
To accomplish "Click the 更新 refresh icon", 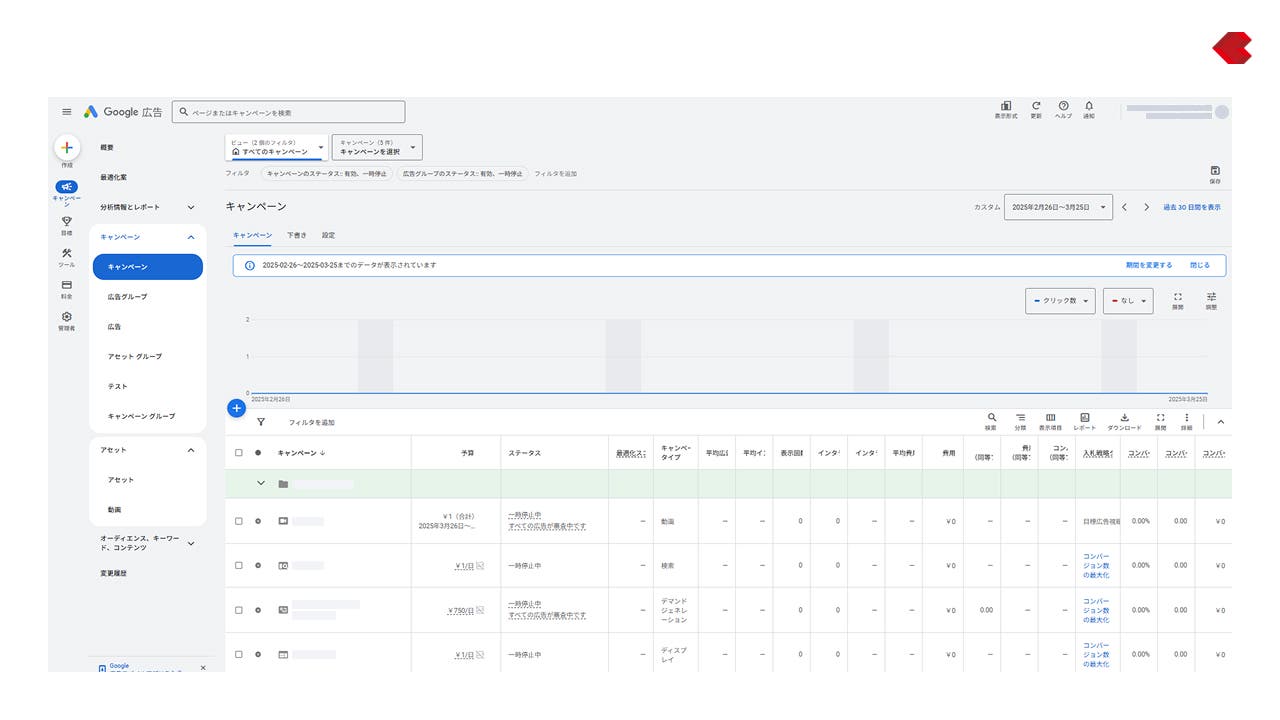I will click(x=1036, y=106).
